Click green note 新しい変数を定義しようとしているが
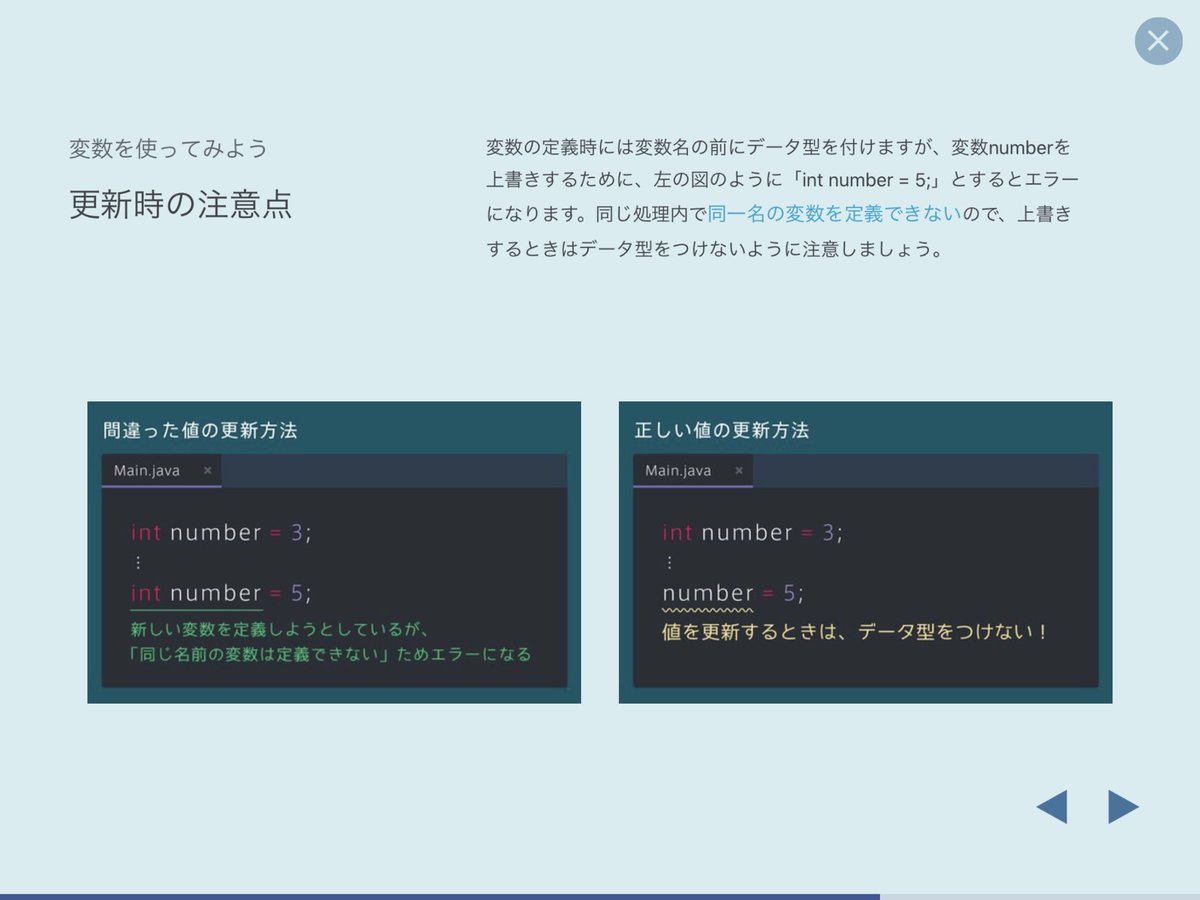This screenshot has height=900, width=1200. click(x=280, y=629)
